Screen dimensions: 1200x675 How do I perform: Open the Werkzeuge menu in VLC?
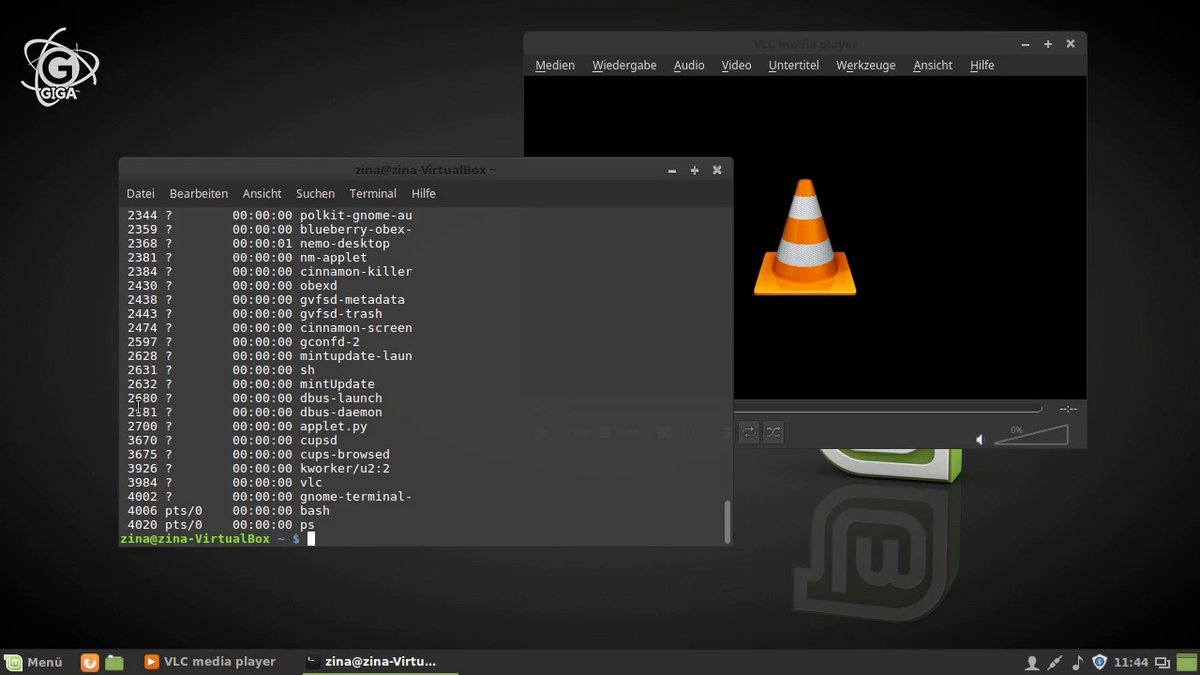click(865, 65)
